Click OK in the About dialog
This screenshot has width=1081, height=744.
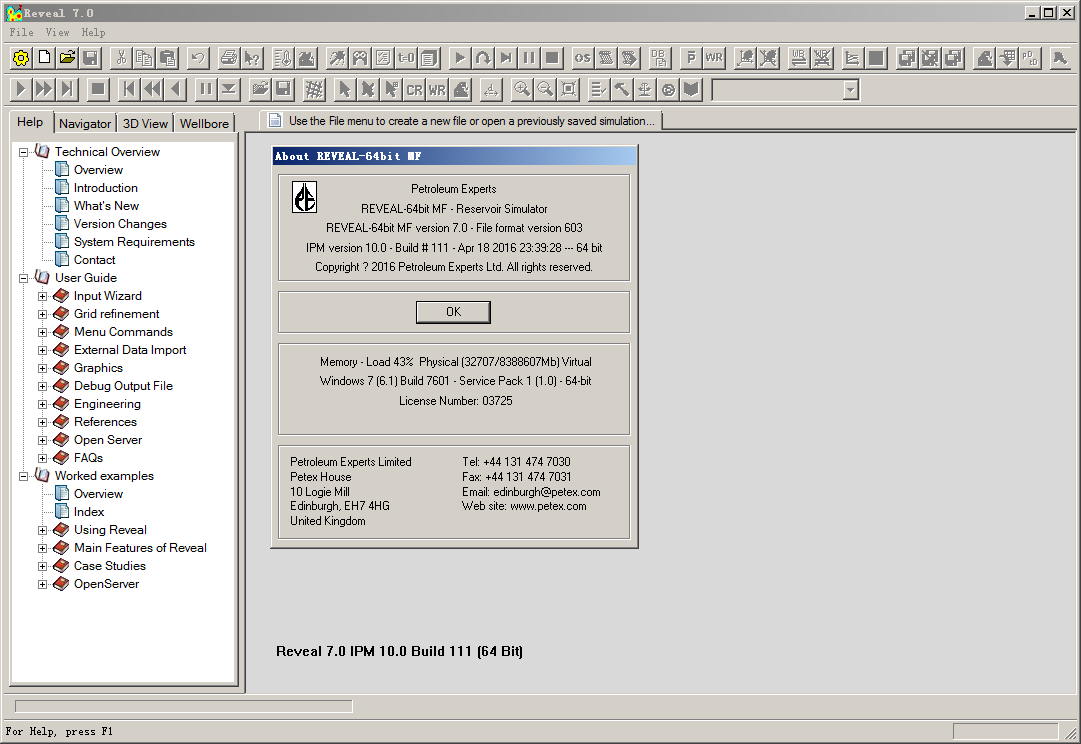click(453, 312)
